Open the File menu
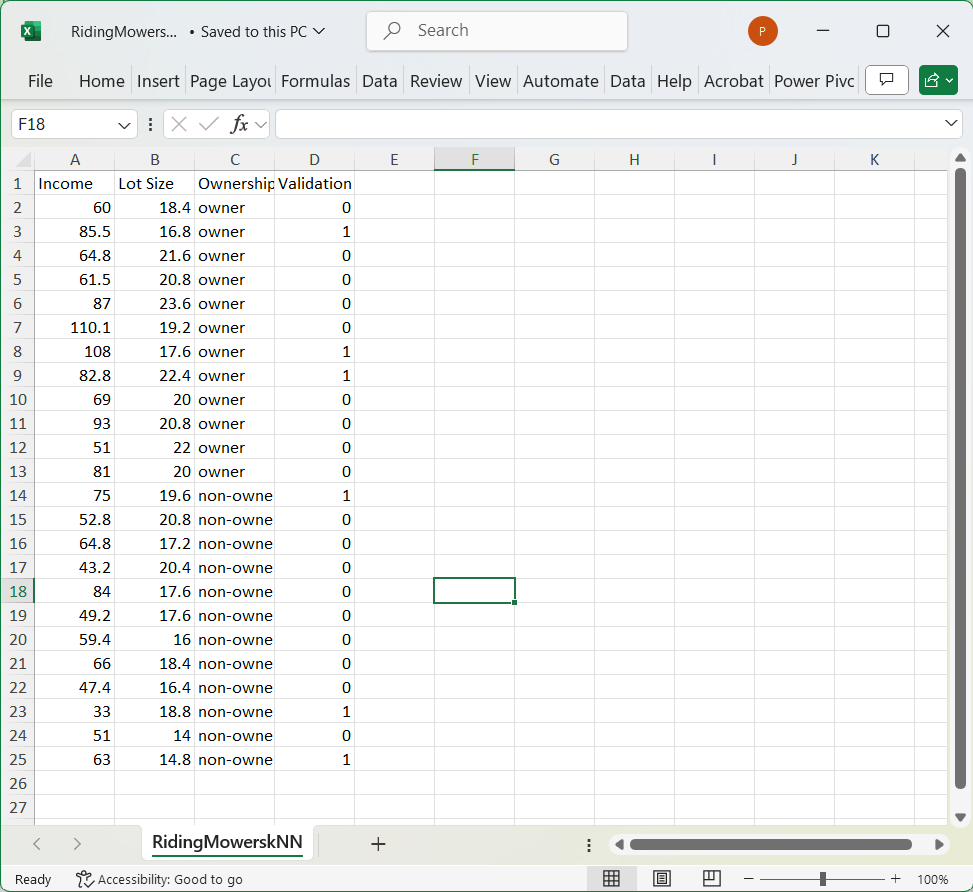The image size is (973, 892). (x=40, y=80)
